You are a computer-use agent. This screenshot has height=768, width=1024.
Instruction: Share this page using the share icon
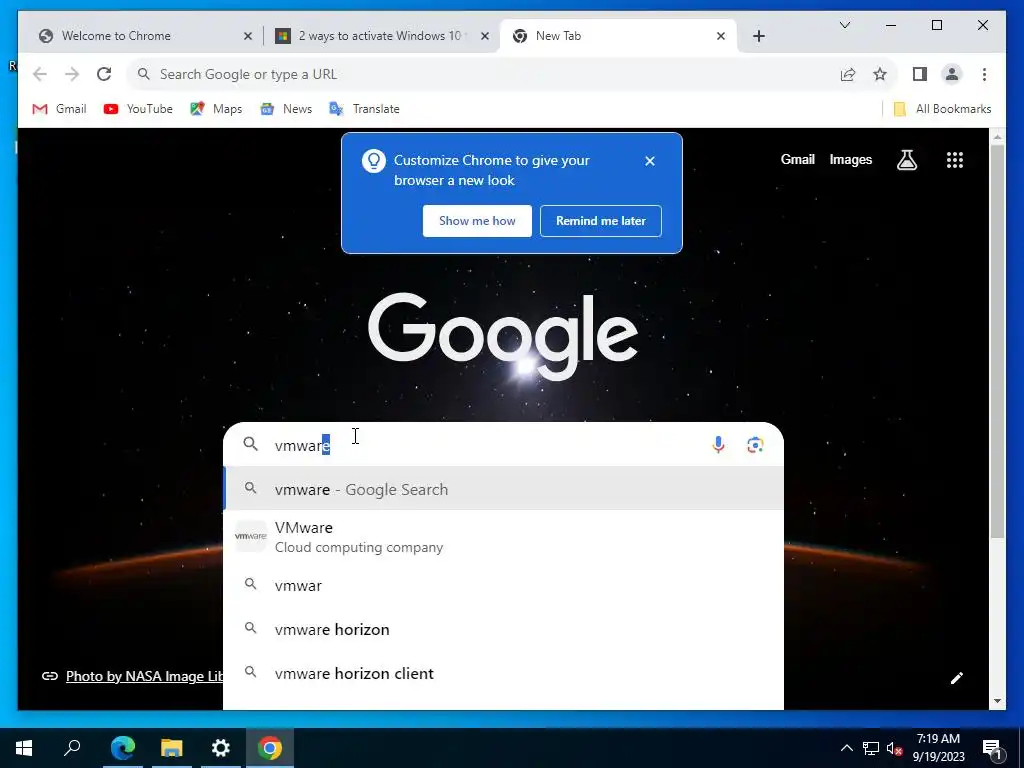(848, 74)
